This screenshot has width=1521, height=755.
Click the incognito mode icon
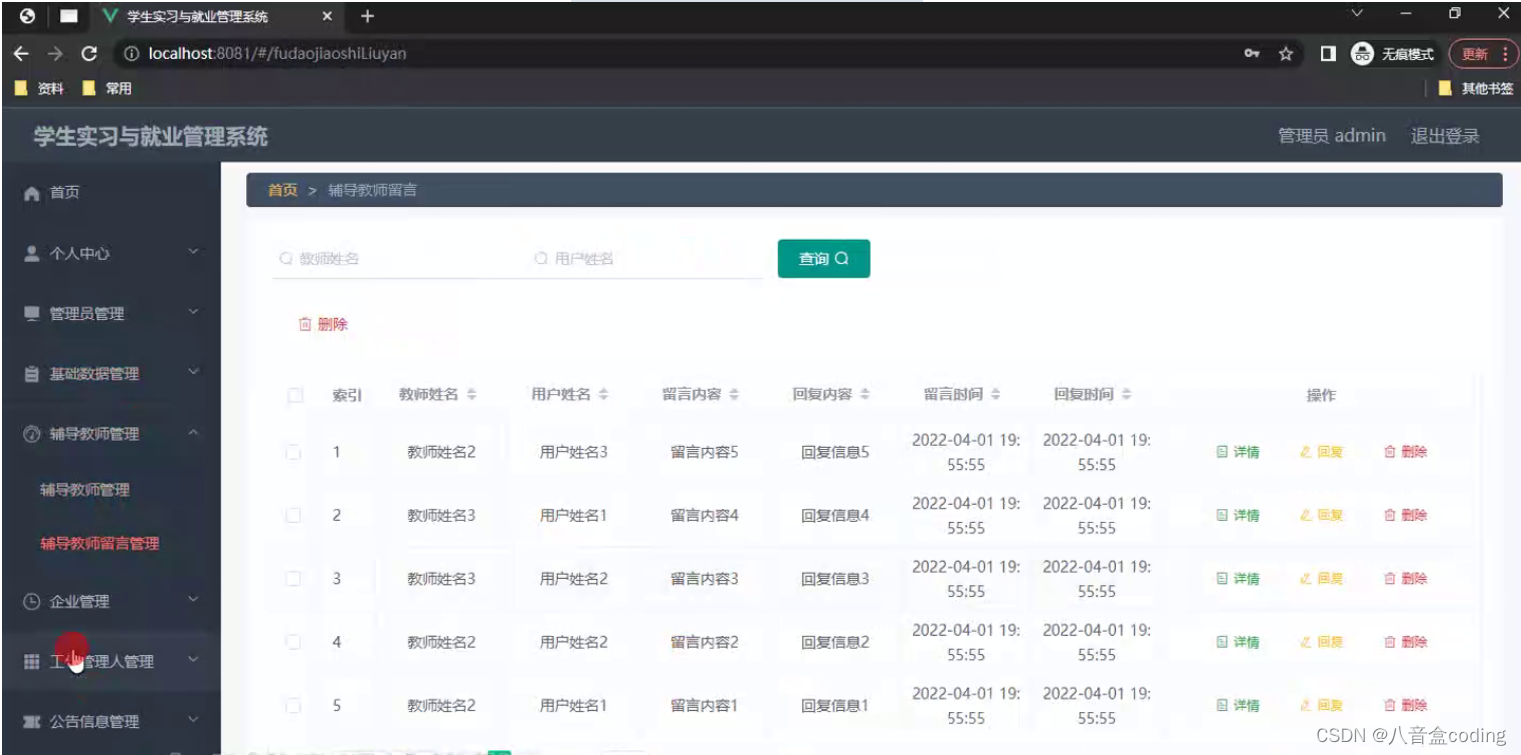click(x=1362, y=54)
